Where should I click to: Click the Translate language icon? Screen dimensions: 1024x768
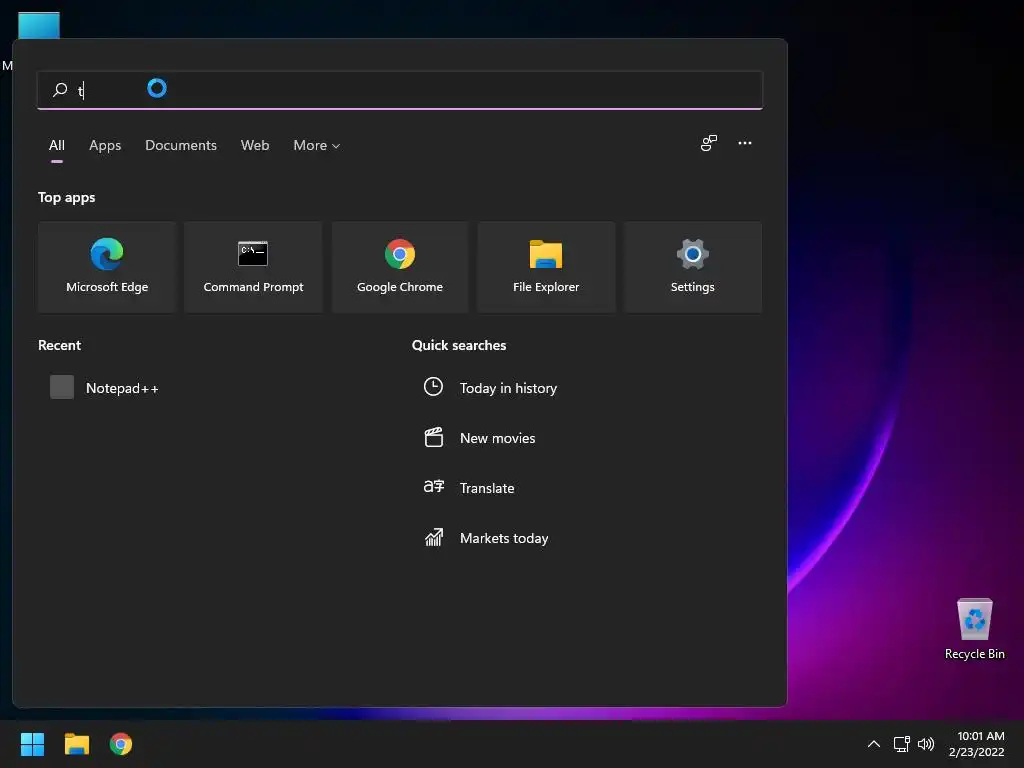434,487
